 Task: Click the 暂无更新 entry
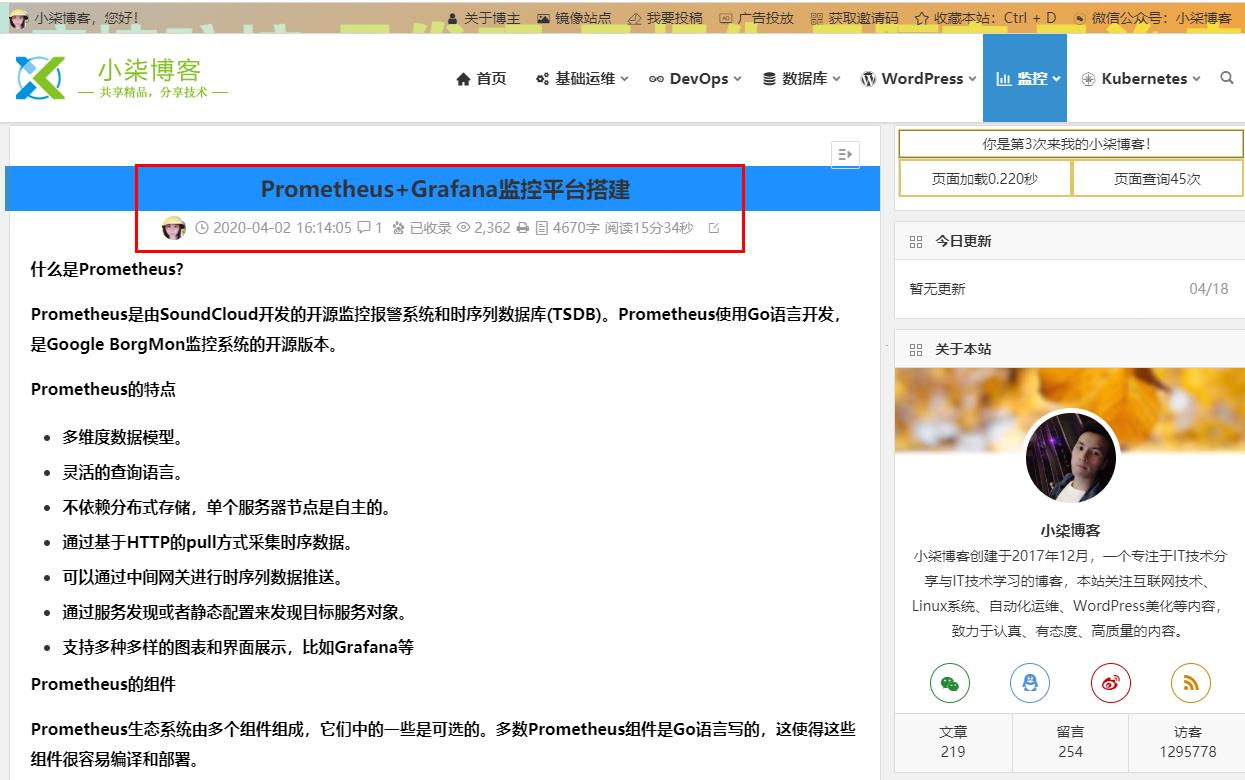click(x=937, y=289)
